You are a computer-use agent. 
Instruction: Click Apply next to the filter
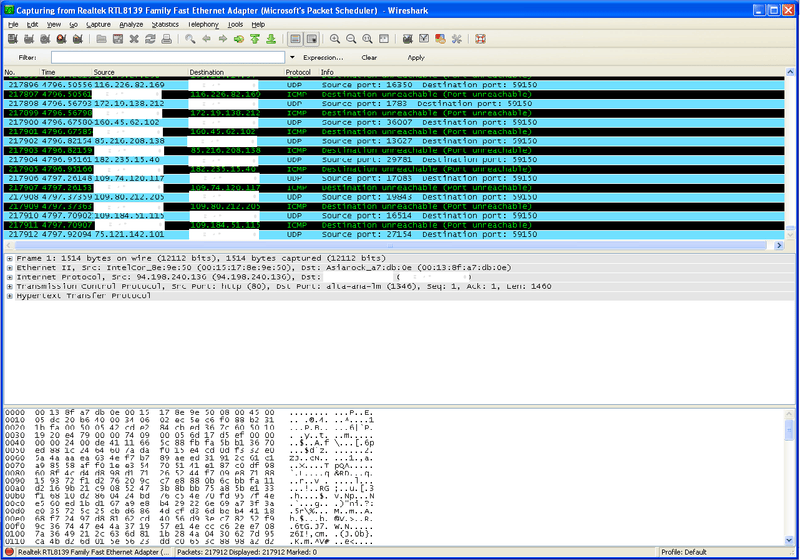(416, 58)
